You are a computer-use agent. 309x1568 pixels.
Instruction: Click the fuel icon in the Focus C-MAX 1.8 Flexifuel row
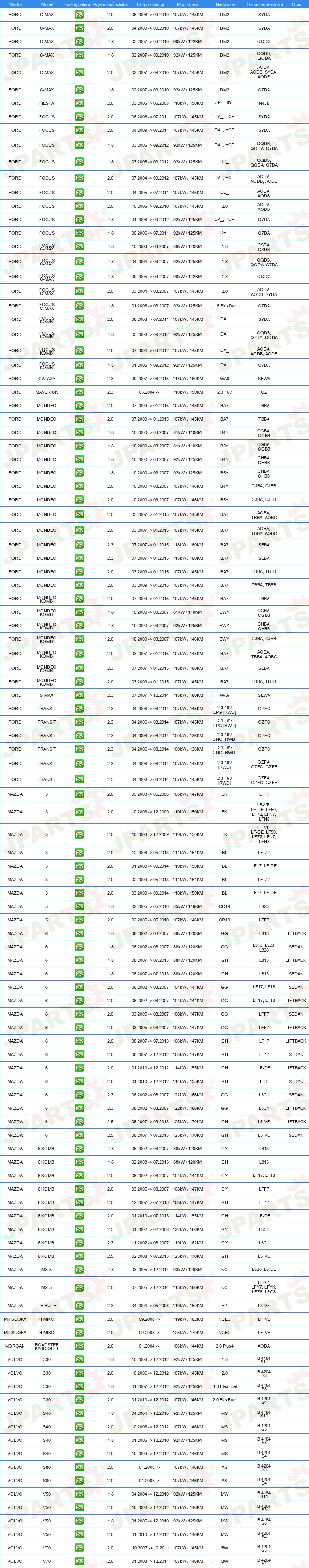[x=79, y=306]
